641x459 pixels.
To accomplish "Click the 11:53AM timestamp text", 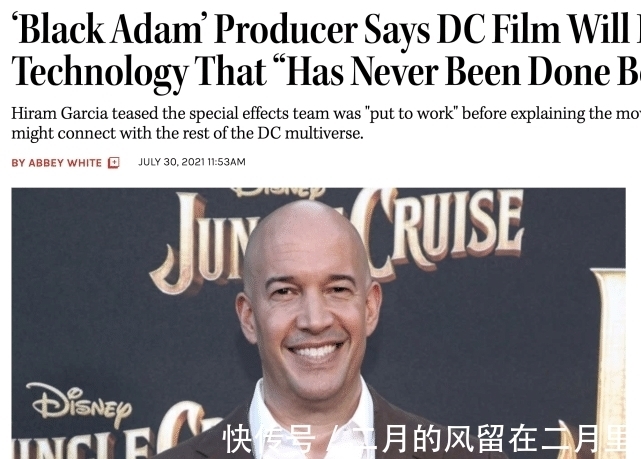I will (x=226, y=162).
